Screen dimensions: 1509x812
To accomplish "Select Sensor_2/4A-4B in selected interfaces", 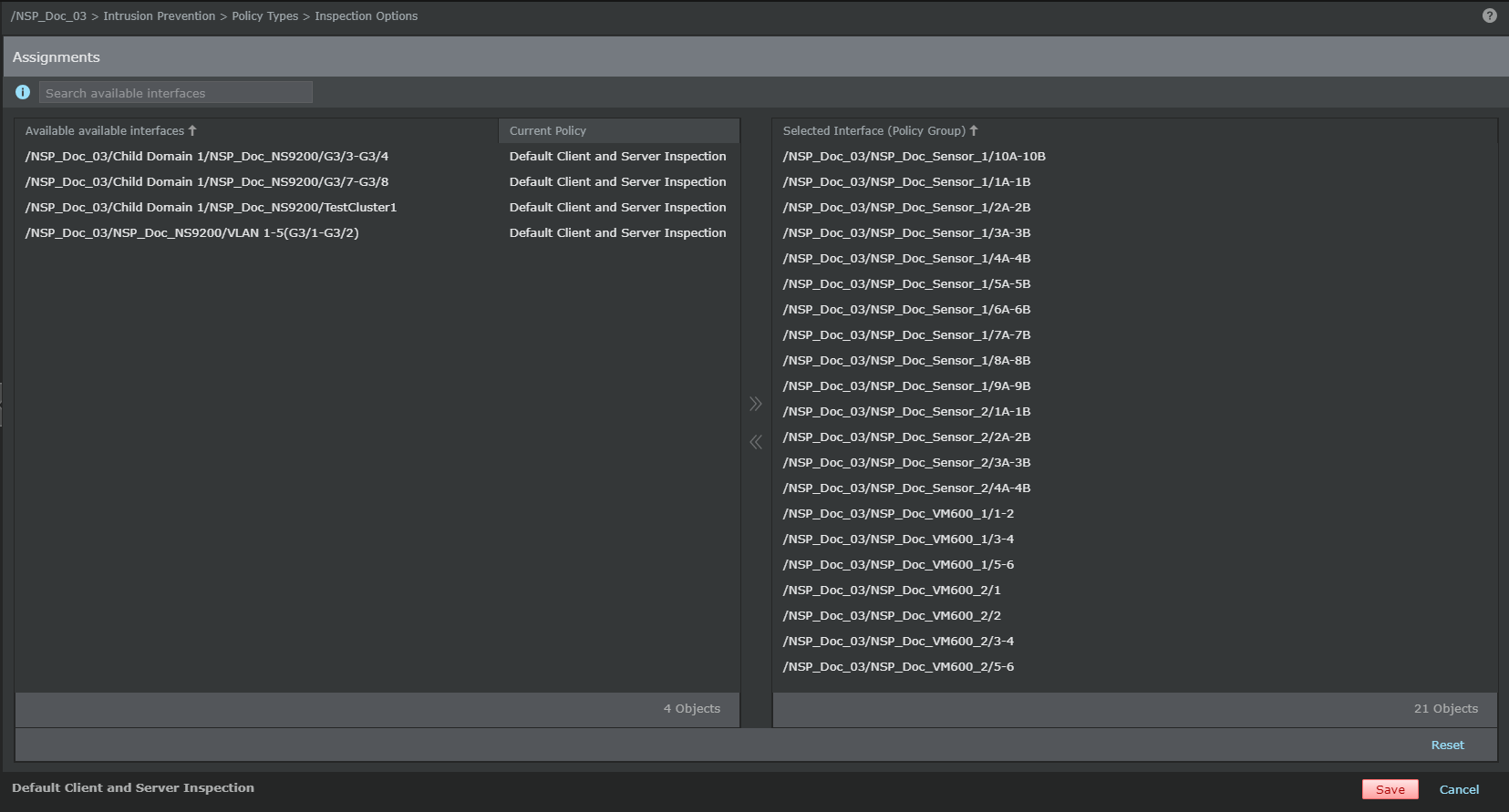I will [x=1134, y=488].
